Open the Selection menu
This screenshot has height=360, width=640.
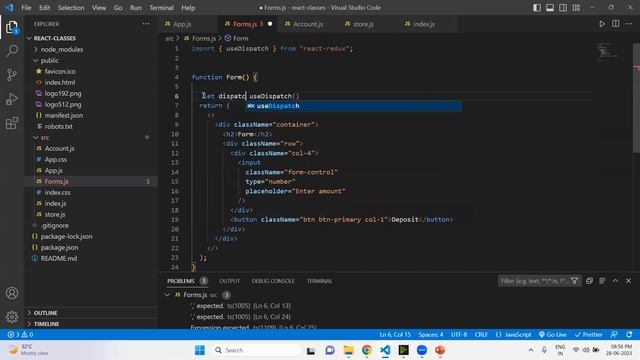[71, 8]
